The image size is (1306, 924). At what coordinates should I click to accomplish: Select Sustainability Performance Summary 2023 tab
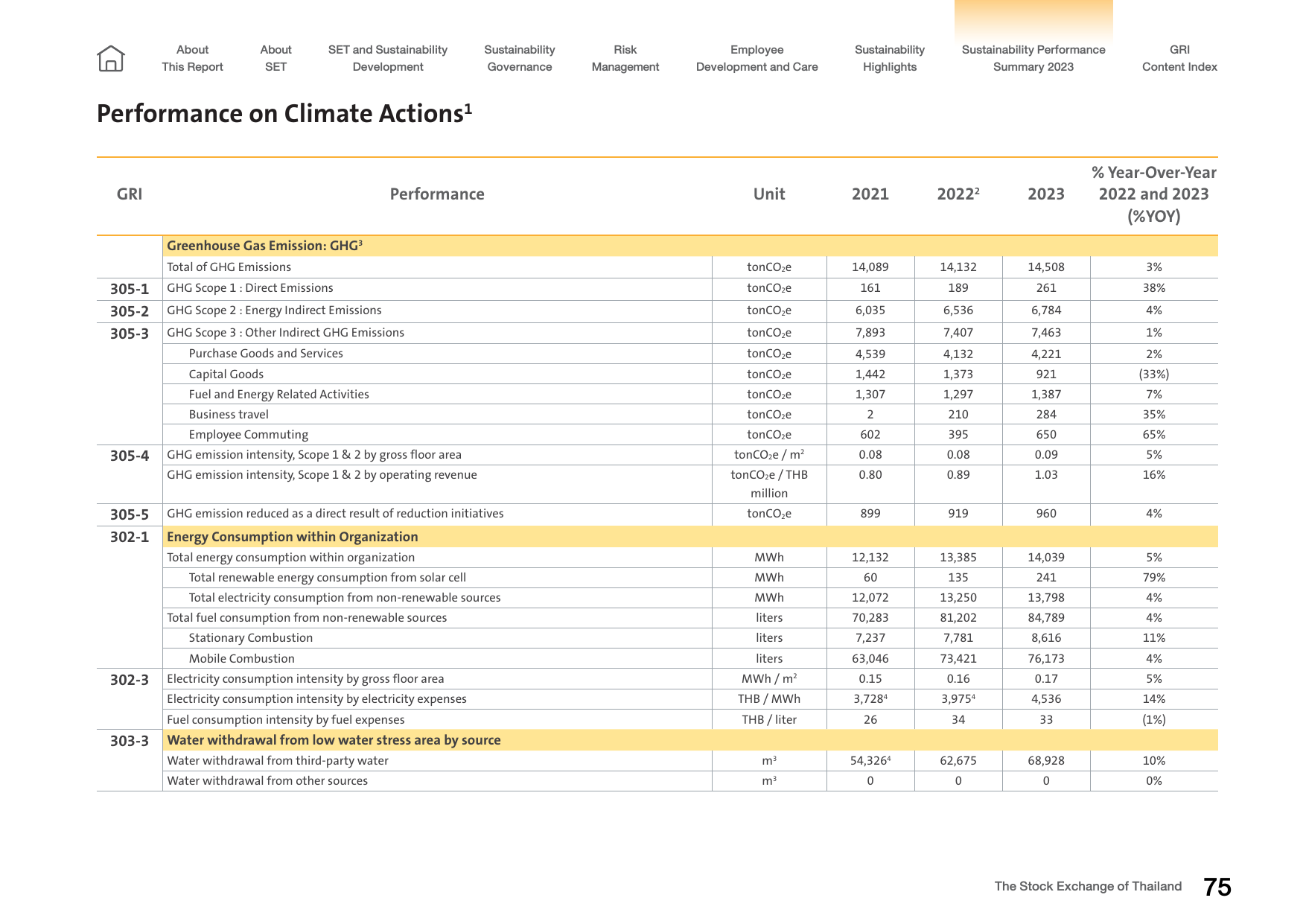1033,58
